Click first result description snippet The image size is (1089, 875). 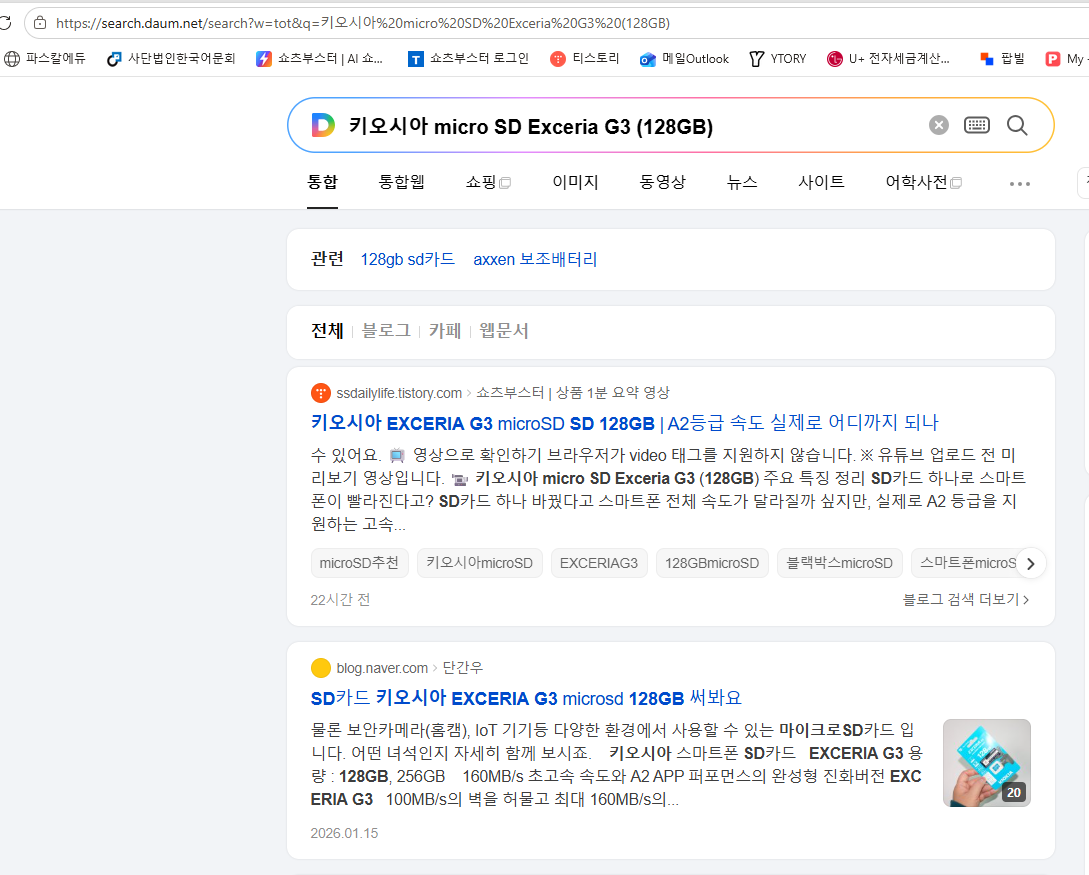tap(668, 490)
